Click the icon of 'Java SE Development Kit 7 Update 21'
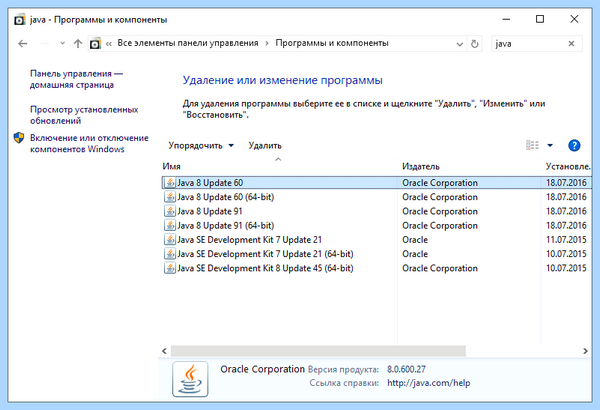600x410 pixels. click(x=170, y=240)
